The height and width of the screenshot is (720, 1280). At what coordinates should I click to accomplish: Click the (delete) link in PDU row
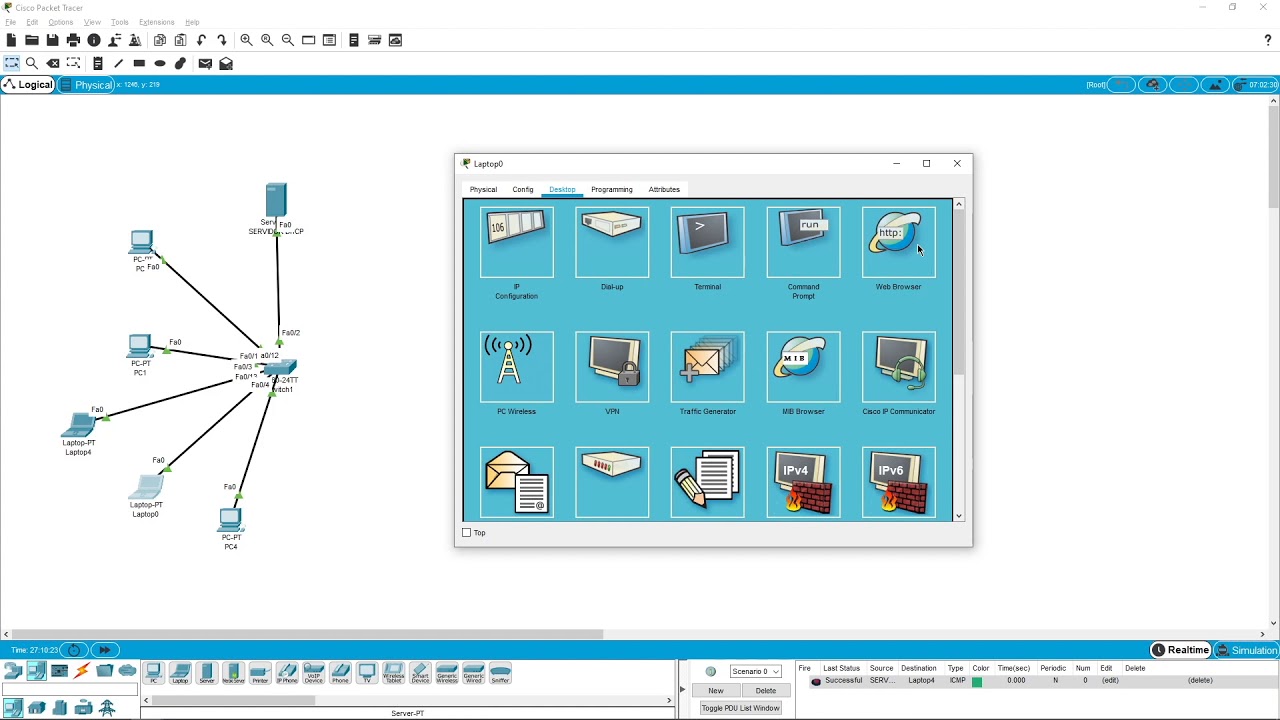click(1200, 681)
